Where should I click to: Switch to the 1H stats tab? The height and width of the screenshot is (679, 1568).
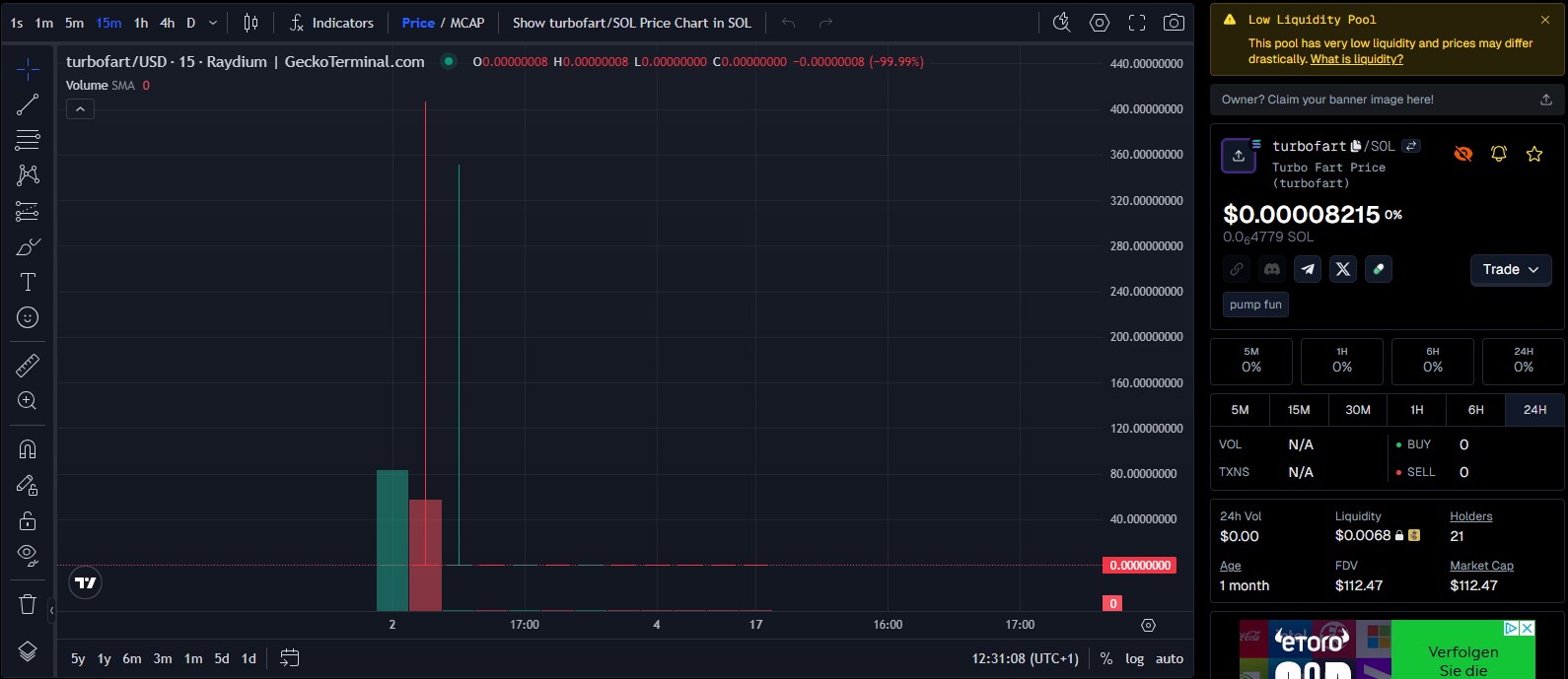[x=1416, y=410]
